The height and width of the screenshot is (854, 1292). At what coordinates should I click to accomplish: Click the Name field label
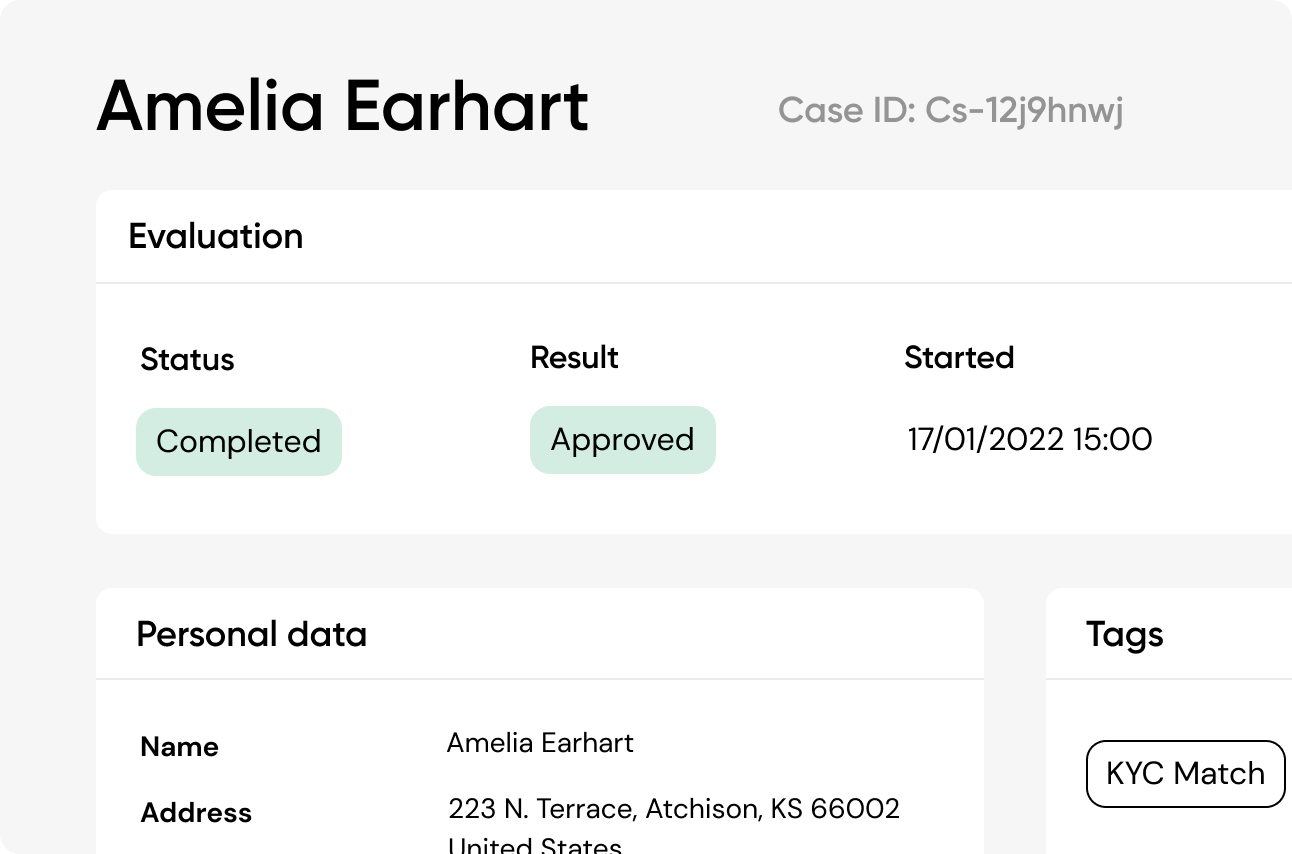(180, 747)
